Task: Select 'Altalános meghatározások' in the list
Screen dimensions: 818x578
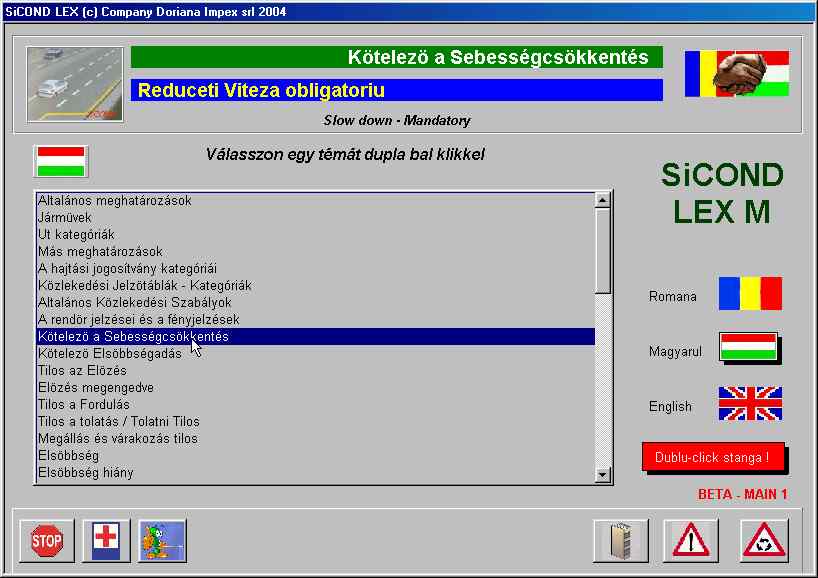Action: click(x=316, y=201)
